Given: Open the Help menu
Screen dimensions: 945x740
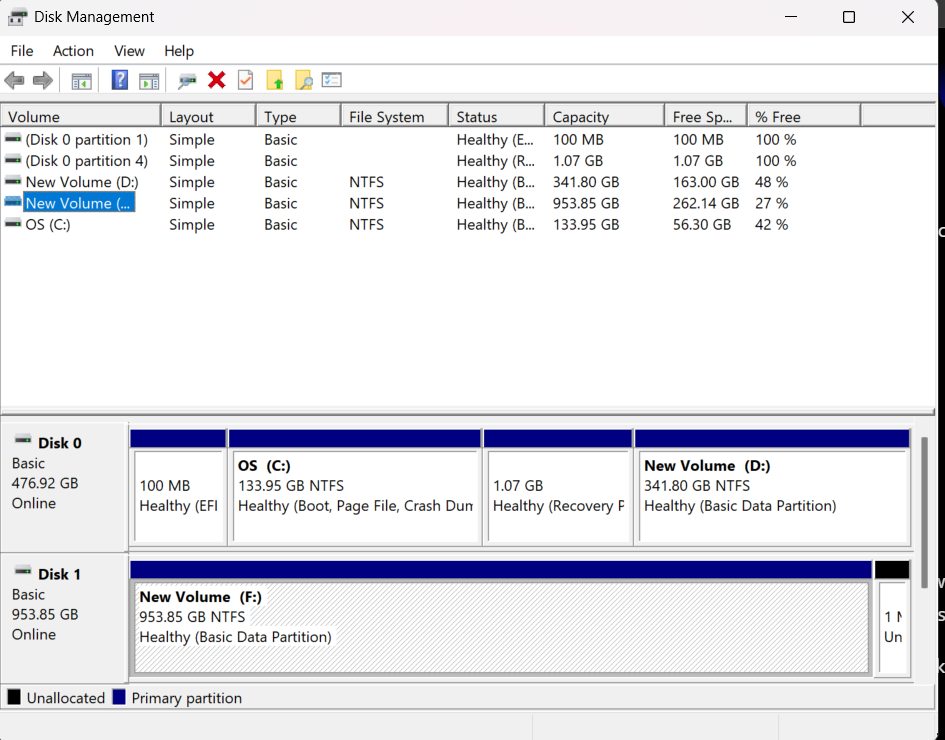Looking at the screenshot, I should pos(178,51).
